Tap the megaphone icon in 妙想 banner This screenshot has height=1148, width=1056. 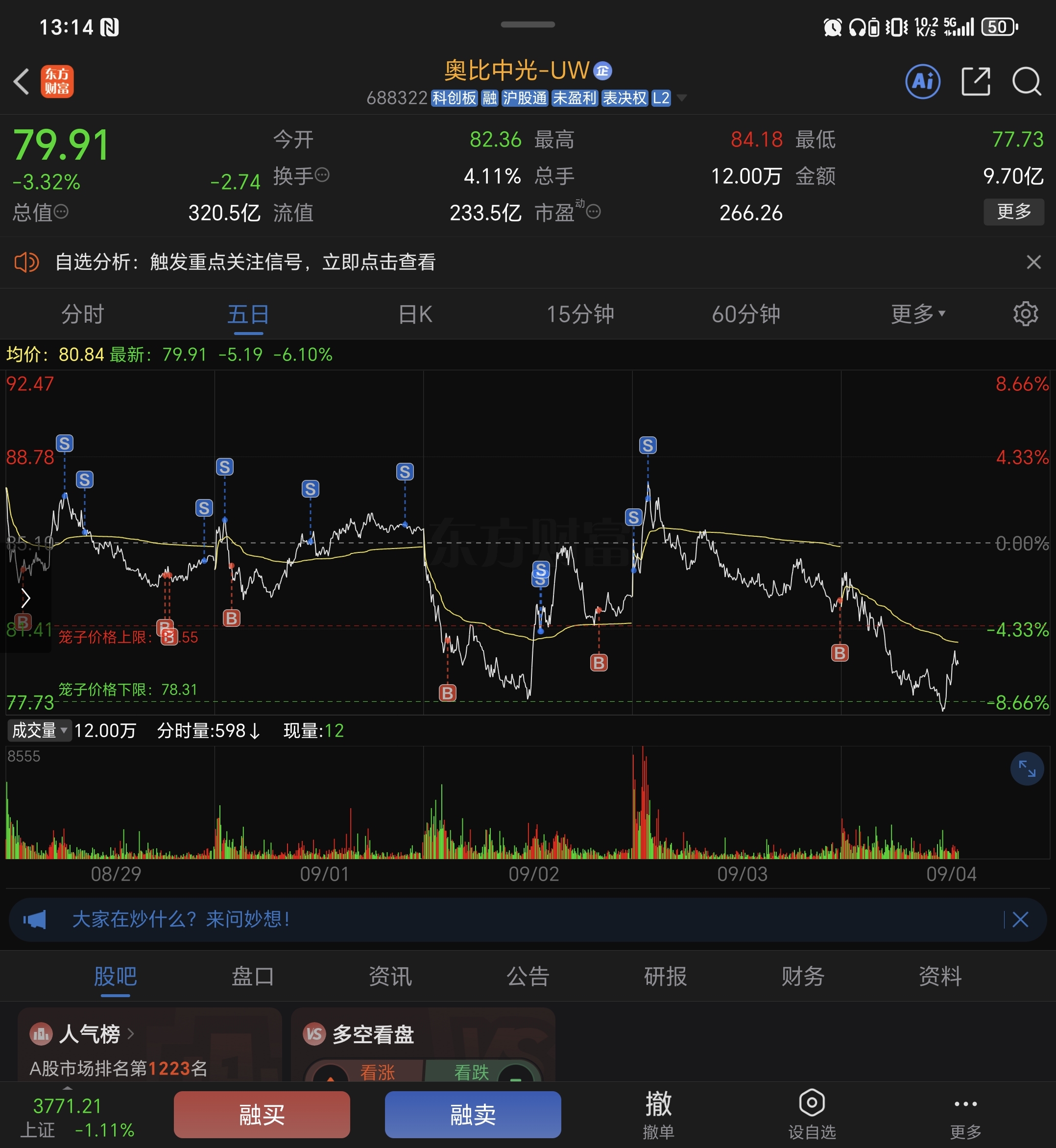(34, 919)
